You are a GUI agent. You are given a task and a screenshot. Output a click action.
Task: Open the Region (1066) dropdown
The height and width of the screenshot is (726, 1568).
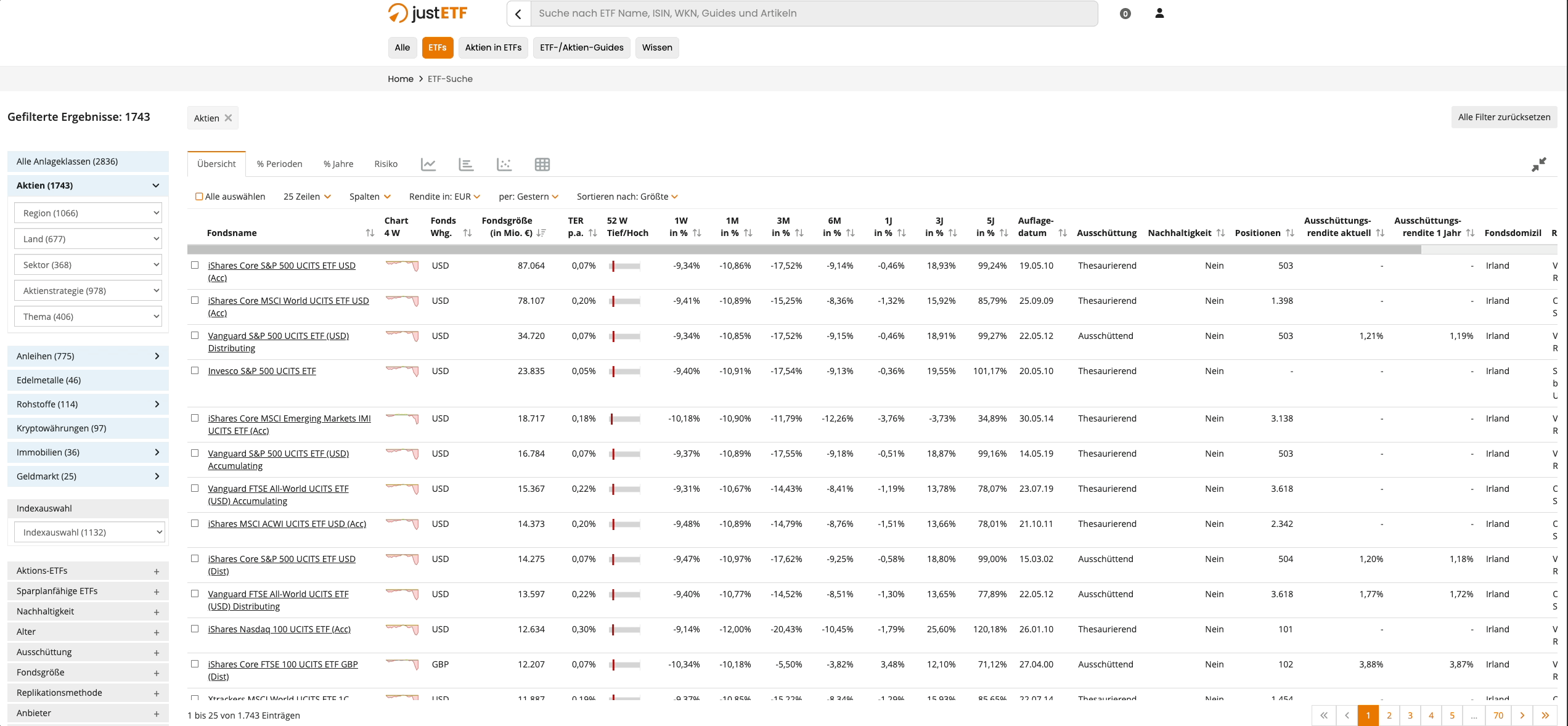tap(88, 213)
